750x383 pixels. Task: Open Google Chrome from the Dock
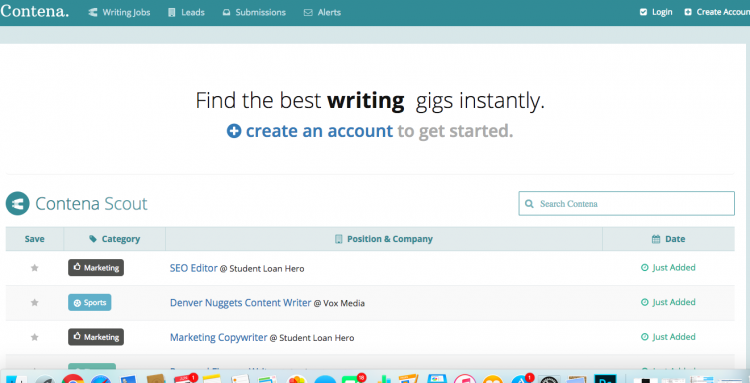pos(73,379)
